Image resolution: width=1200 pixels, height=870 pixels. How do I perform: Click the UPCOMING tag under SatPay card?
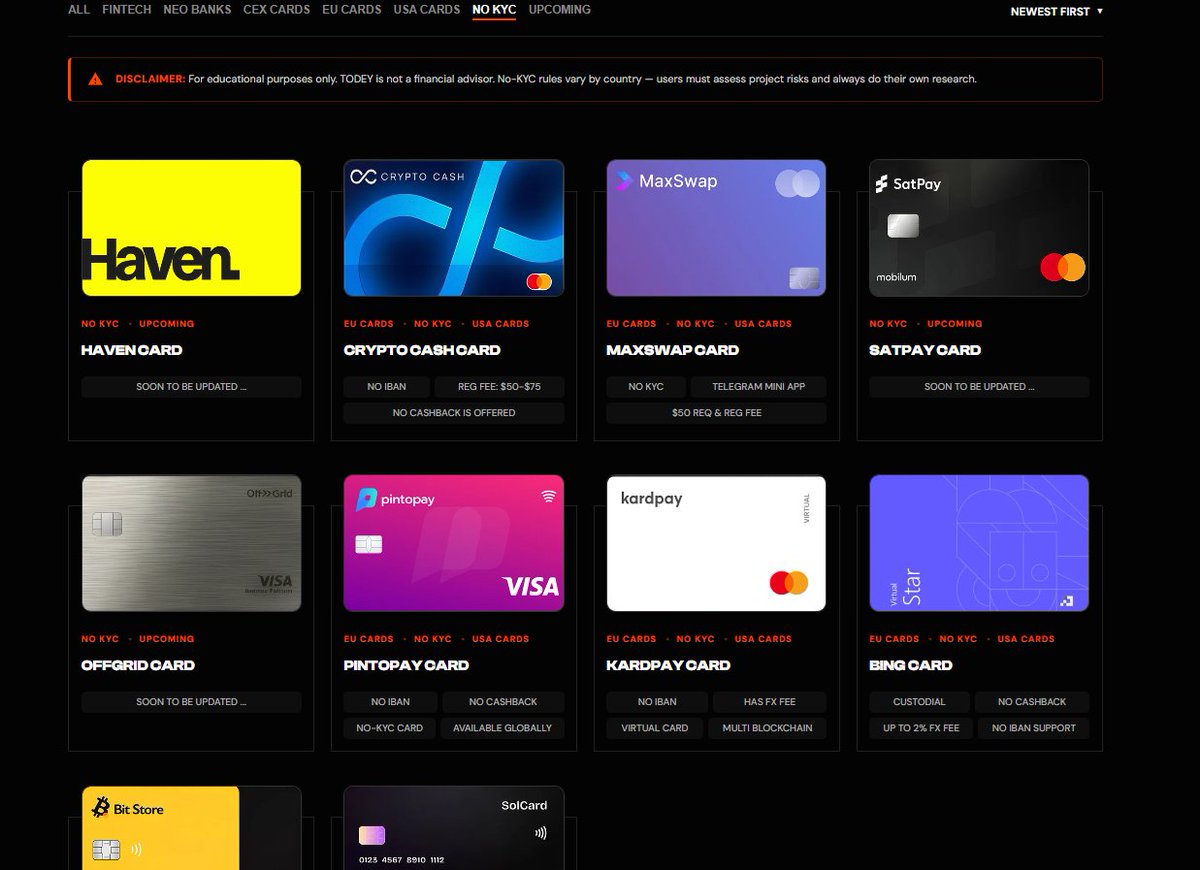coord(955,324)
